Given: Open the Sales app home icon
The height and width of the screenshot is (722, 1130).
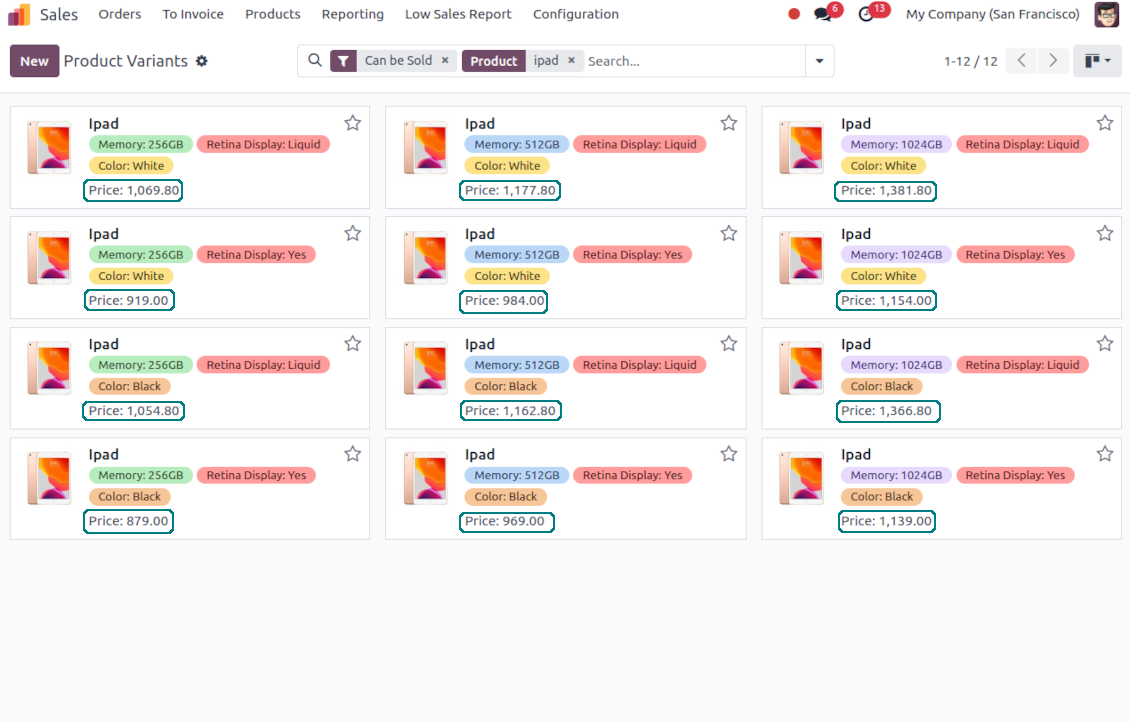Looking at the screenshot, I should coord(19,14).
